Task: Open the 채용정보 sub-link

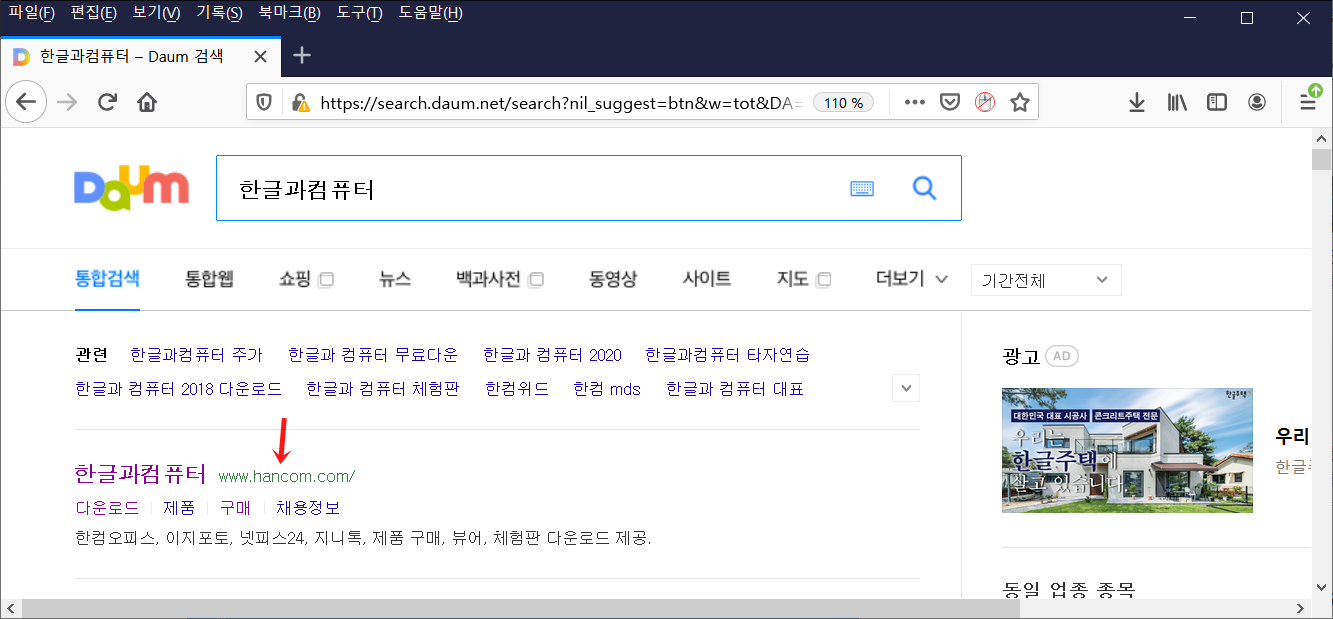Action: coord(308,508)
